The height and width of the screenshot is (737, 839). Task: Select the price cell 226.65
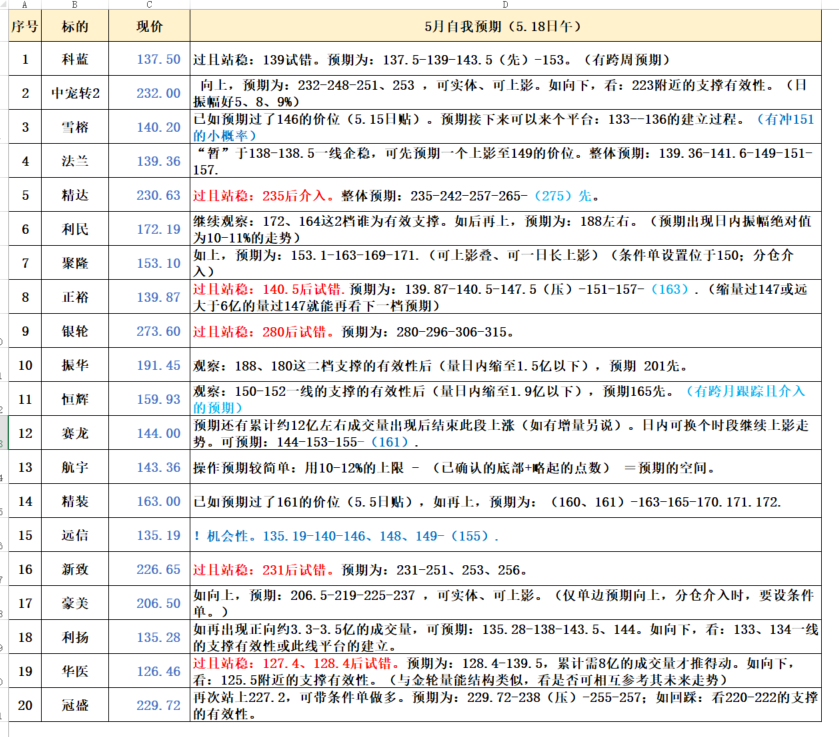tap(149, 569)
